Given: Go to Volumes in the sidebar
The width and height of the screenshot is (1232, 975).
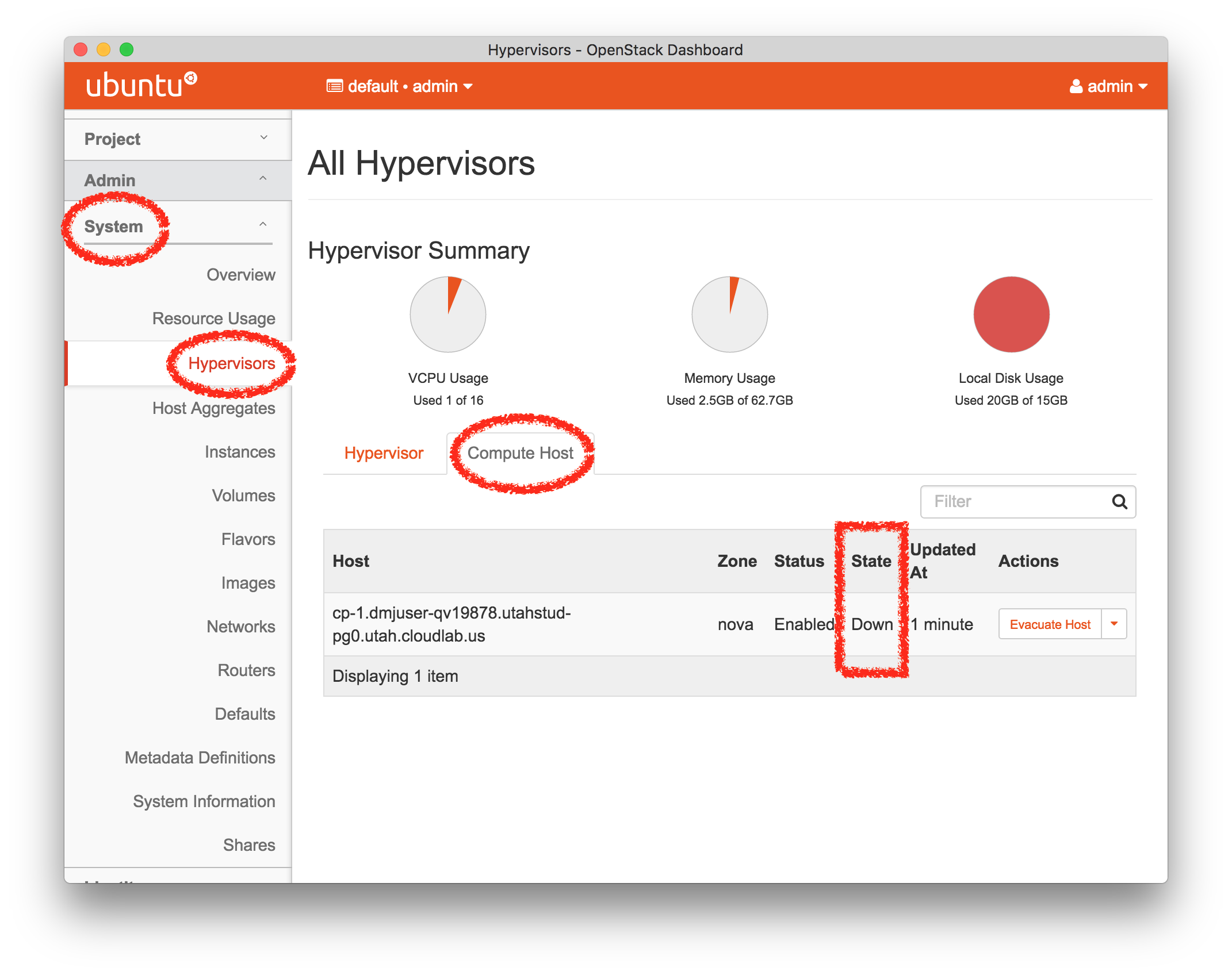Looking at the screenshot, I should pyautogui.click(x=243, y=496).
